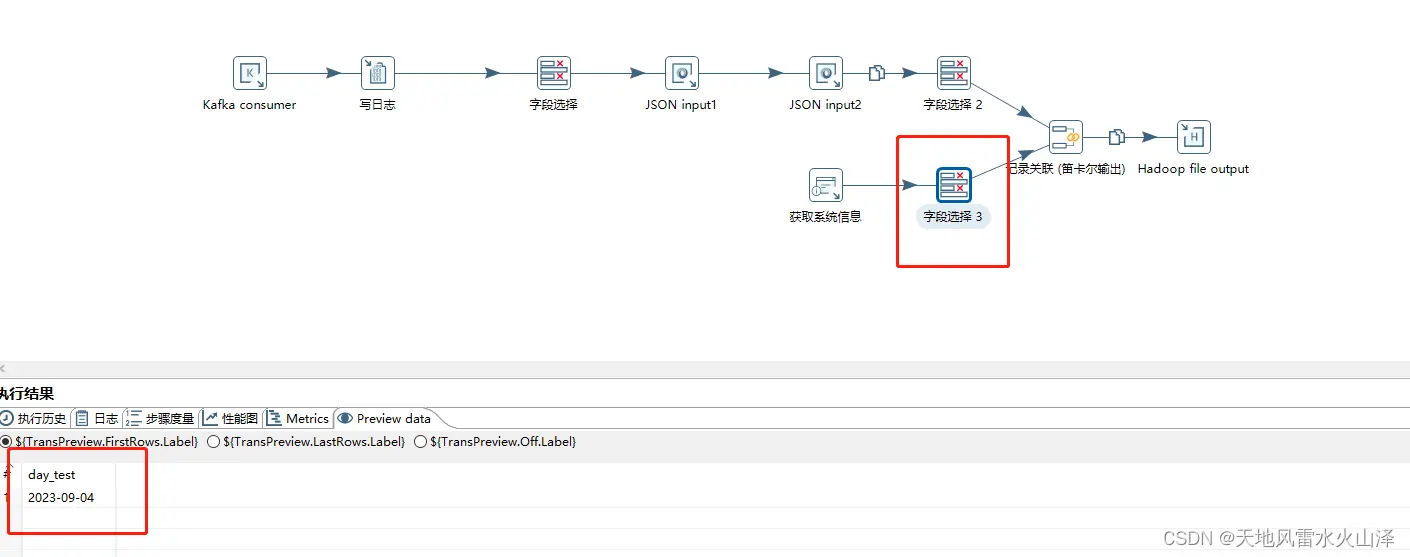
Task: Click the 字段选择 2 step icon
Action: [x=954, y=73]
